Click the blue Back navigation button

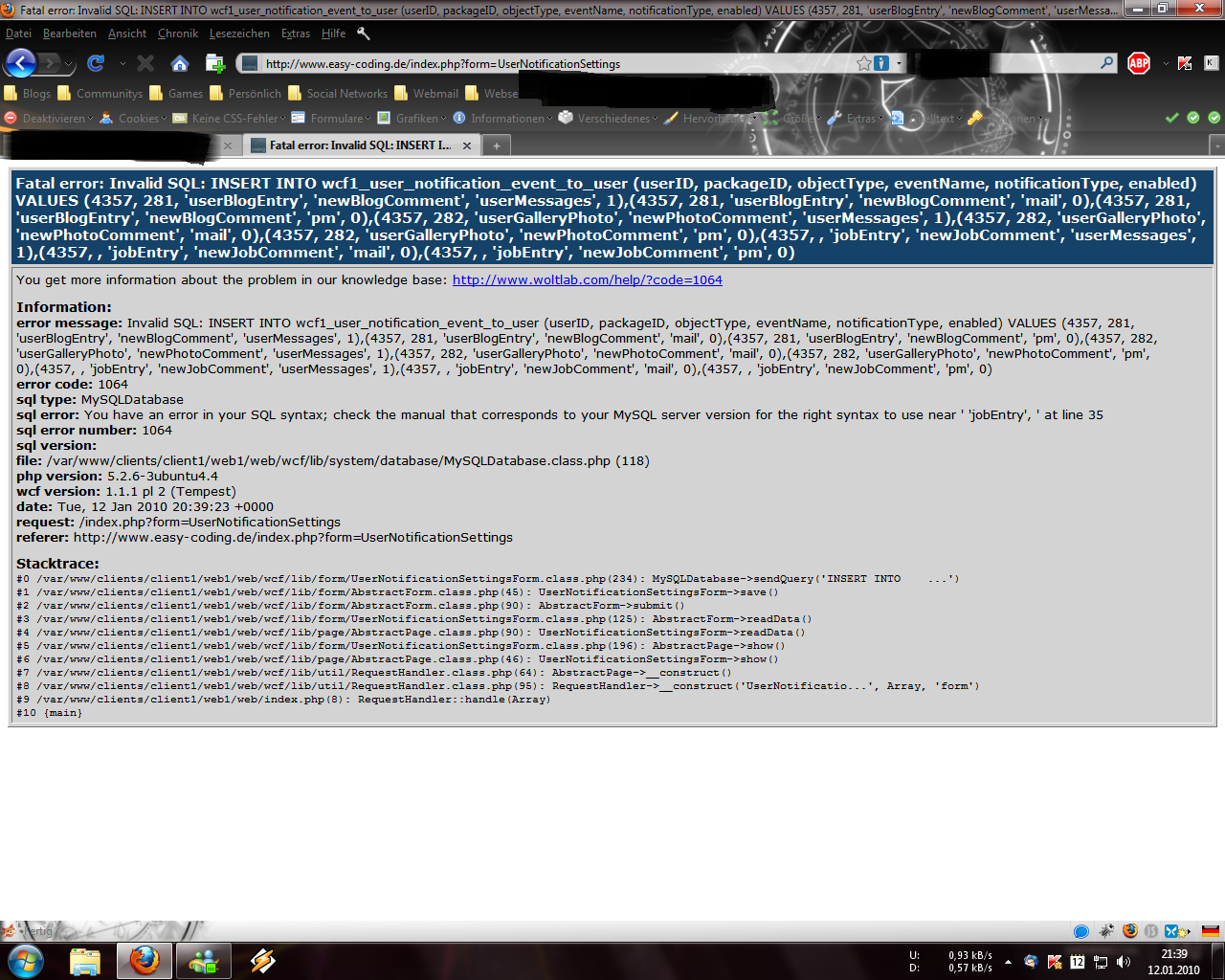[20, 63]
